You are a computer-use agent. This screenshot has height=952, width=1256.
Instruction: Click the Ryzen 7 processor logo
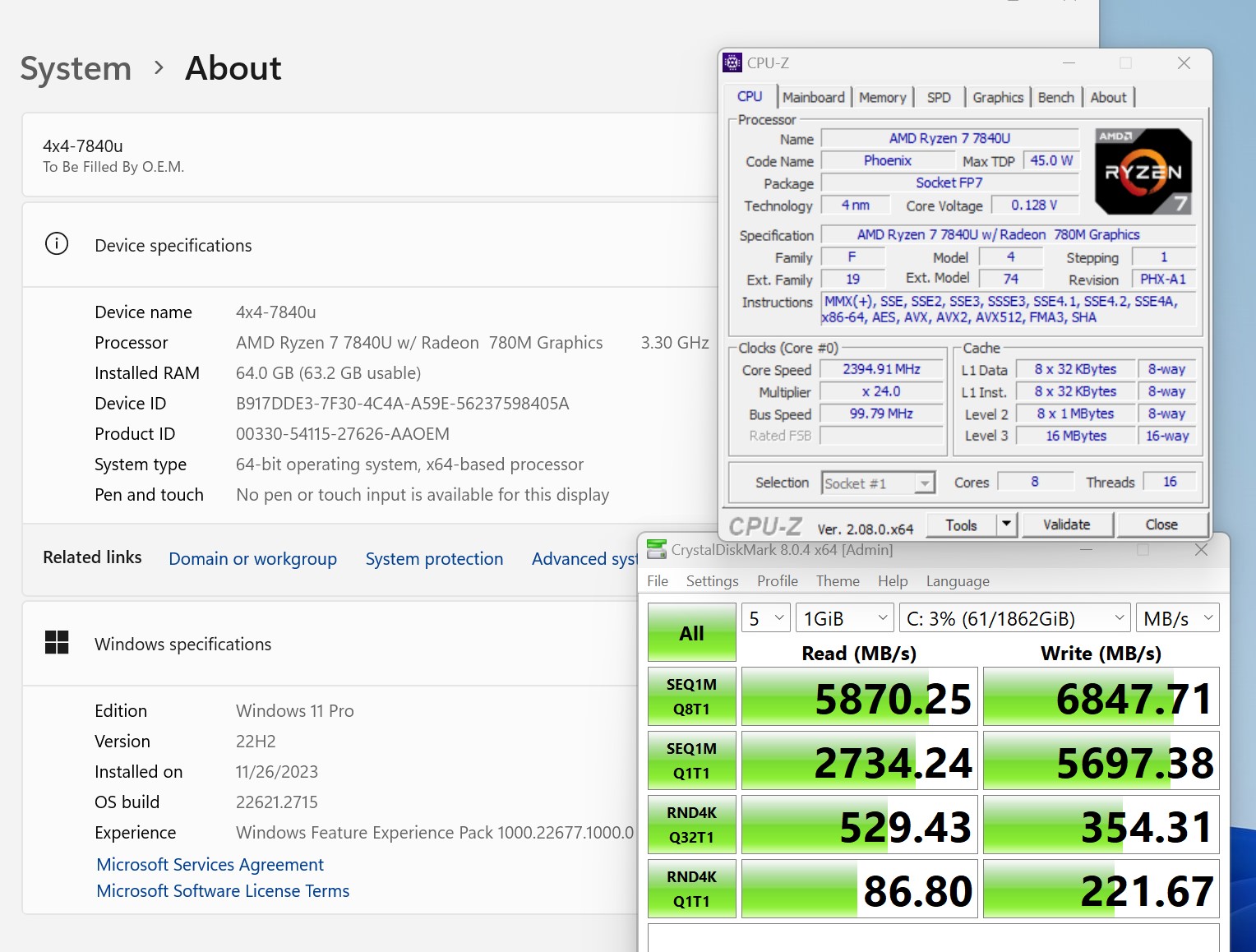(x=1143, y=171)
